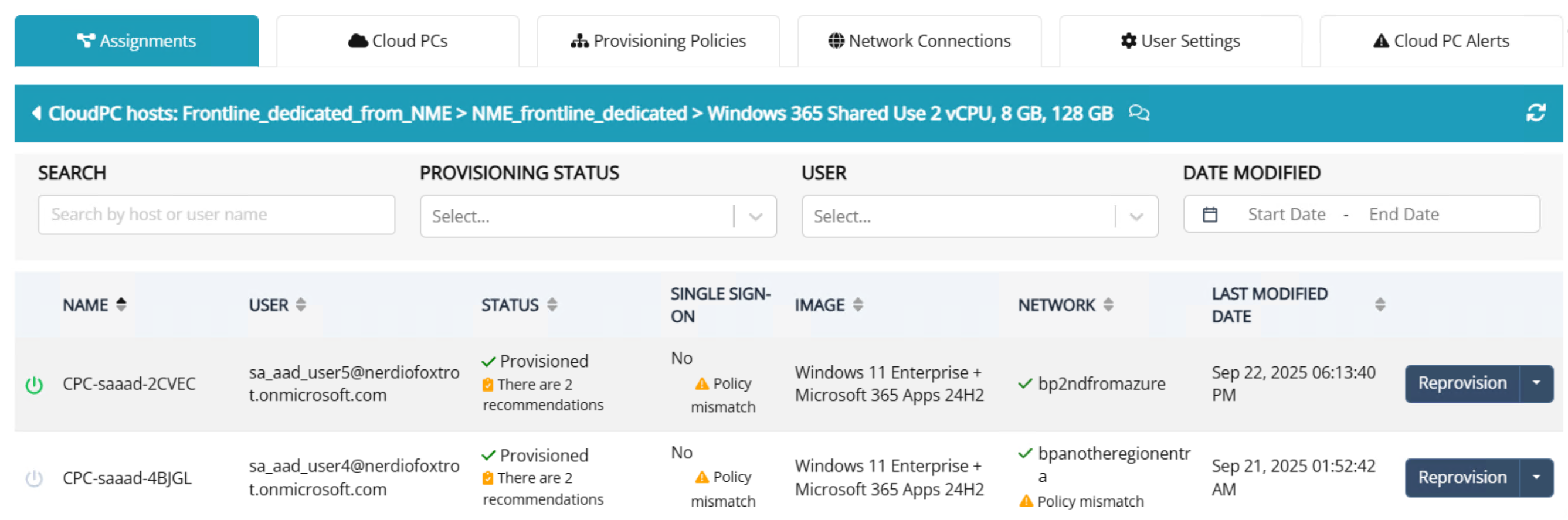Sort by Last Modified Date arrows
Screen dimensions: 1568x520
[x=1379, y=305]
